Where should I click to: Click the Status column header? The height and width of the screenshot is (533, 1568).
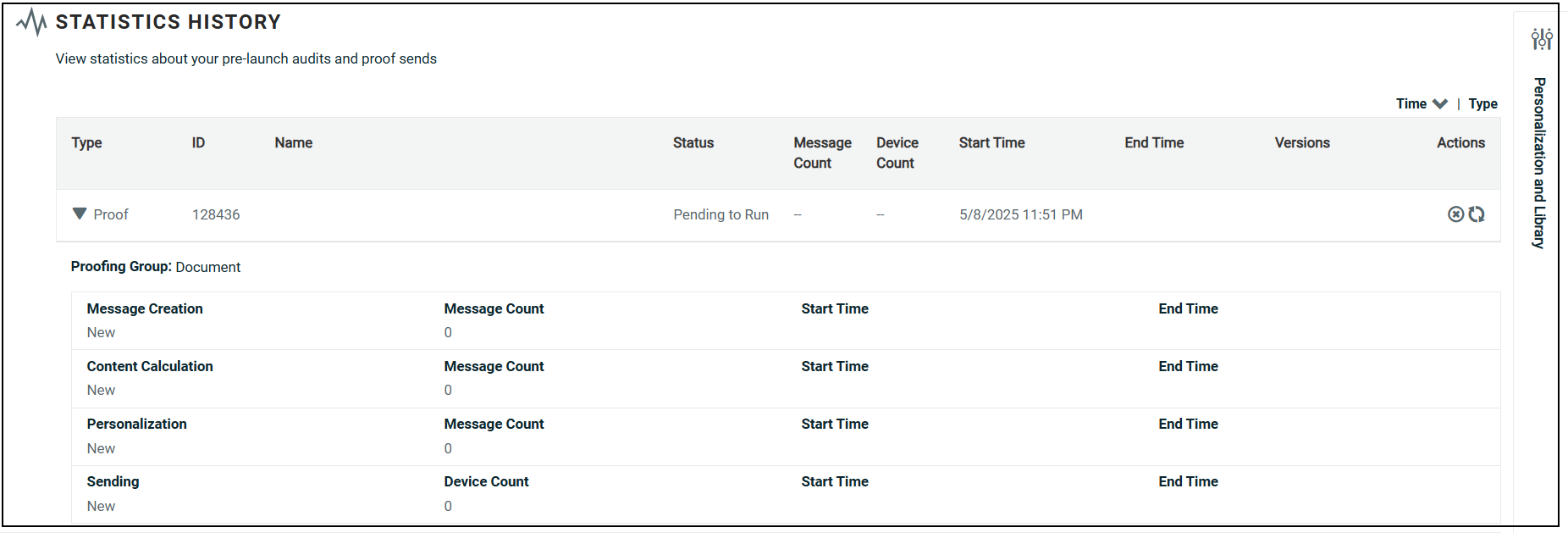693,143
